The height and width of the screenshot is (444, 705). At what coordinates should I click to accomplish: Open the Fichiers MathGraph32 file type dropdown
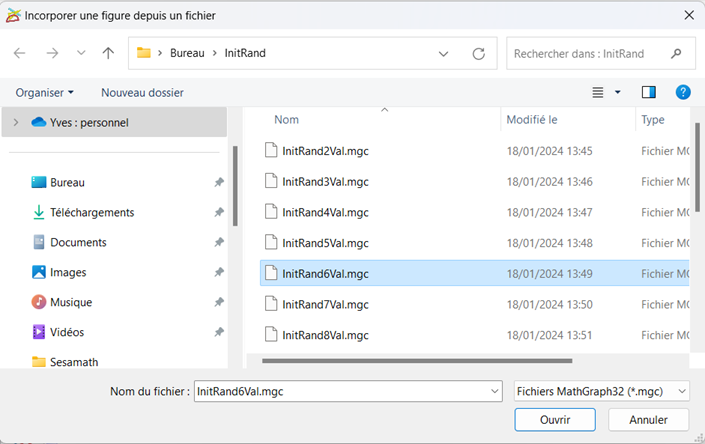[x=601, y=391]
